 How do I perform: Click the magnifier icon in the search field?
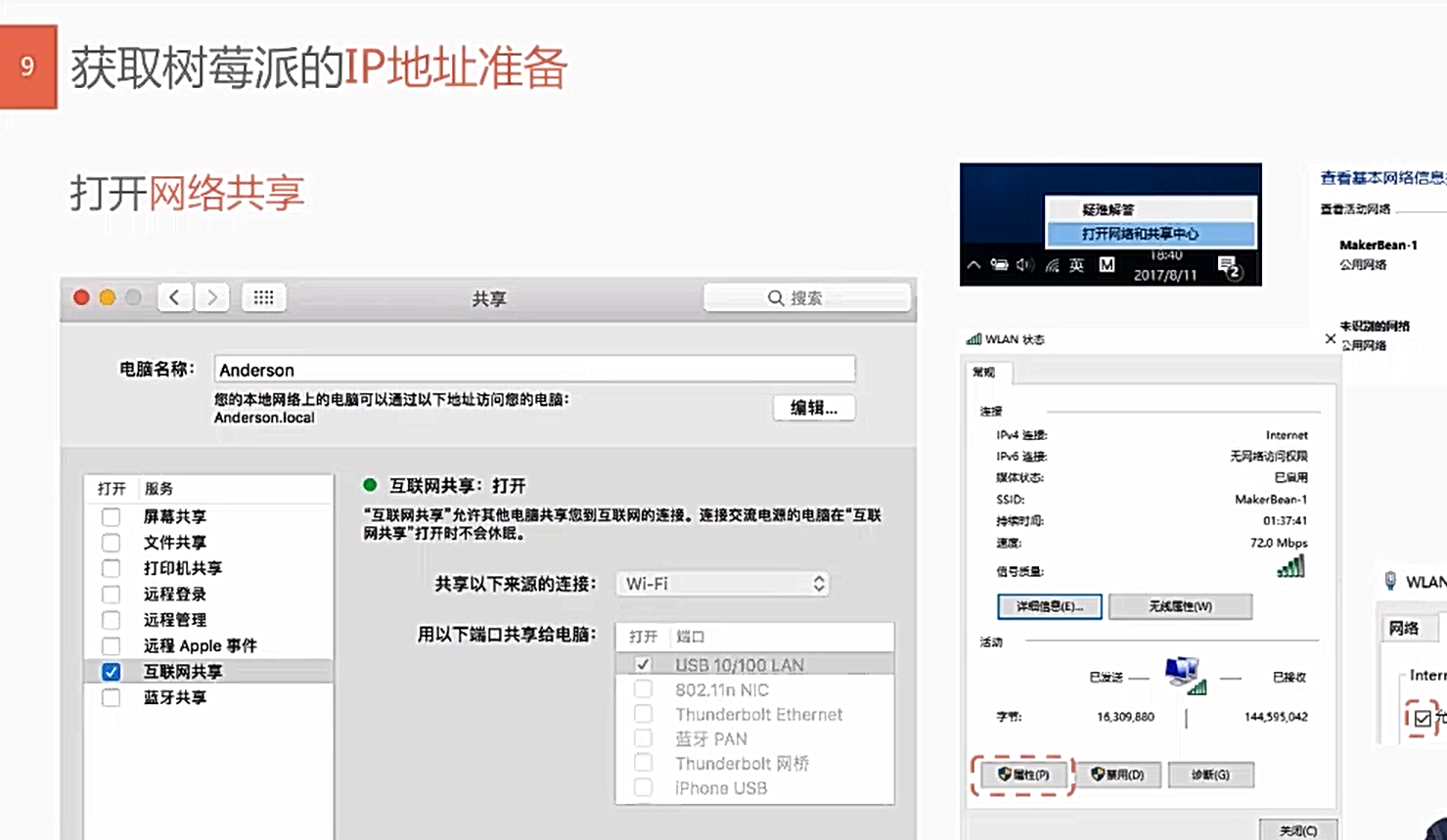pyautogui.click(x=775, y=297)
